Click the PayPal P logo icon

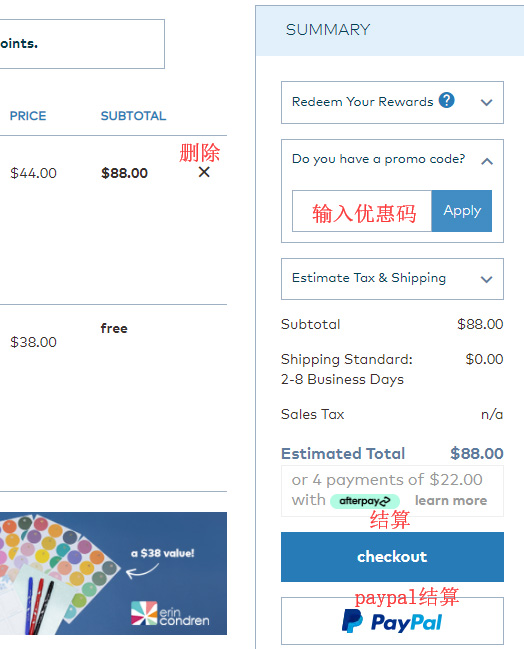352,621
